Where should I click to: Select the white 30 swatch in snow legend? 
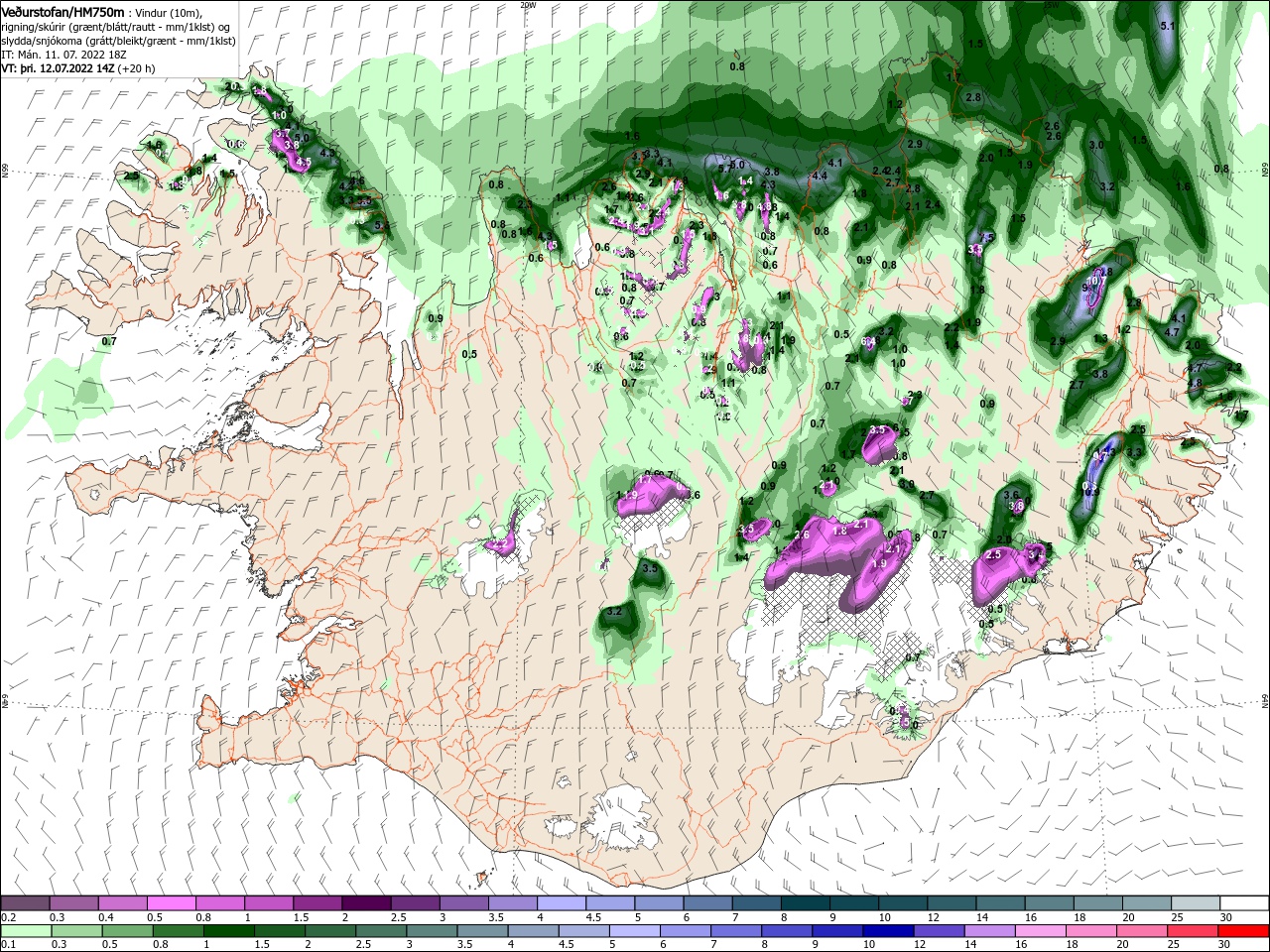(1244, 903)
